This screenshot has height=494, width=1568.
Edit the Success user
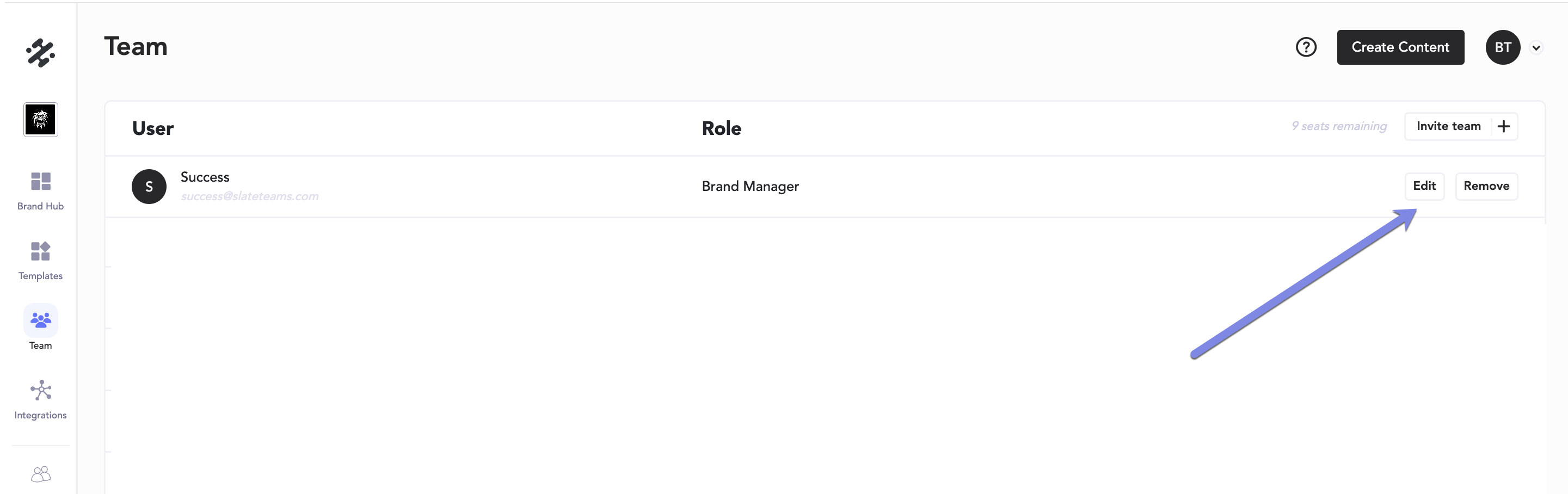[x=1424, y=186]
